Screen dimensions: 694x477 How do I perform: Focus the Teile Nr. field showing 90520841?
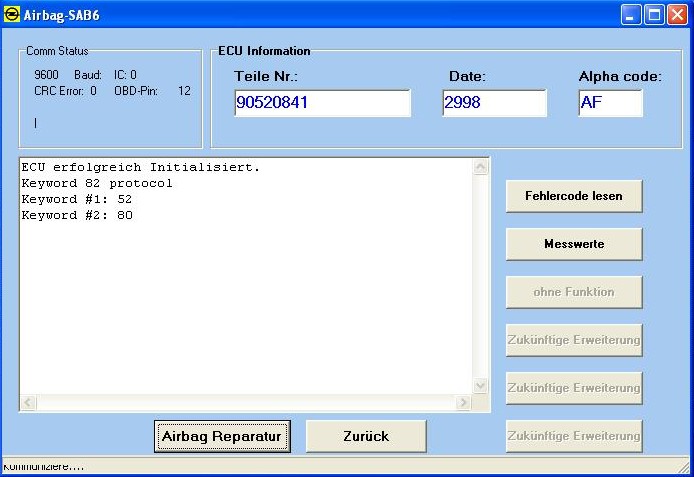point(322,103)
